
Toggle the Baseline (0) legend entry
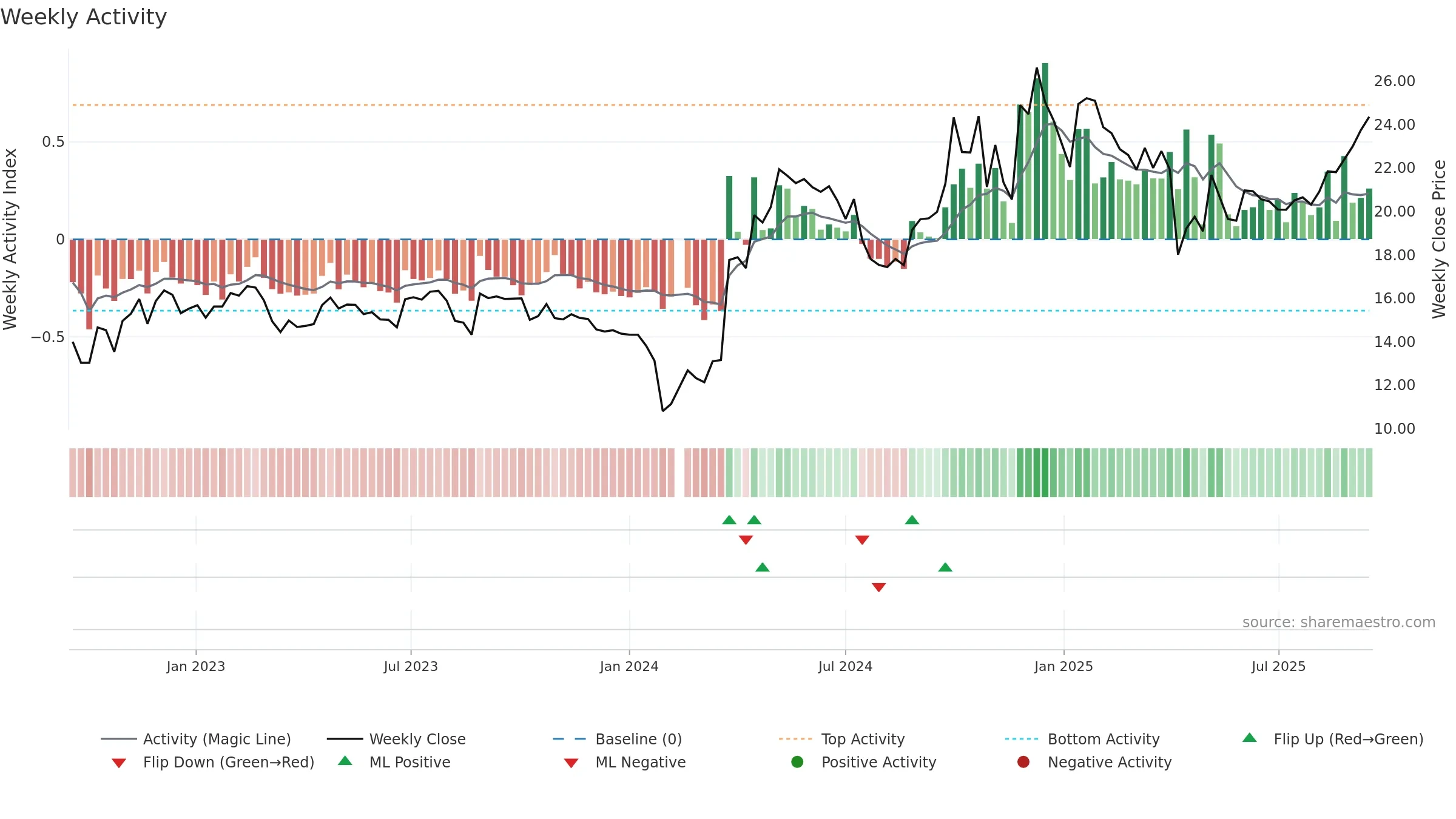pyautogui.click(x=618, y=739)
